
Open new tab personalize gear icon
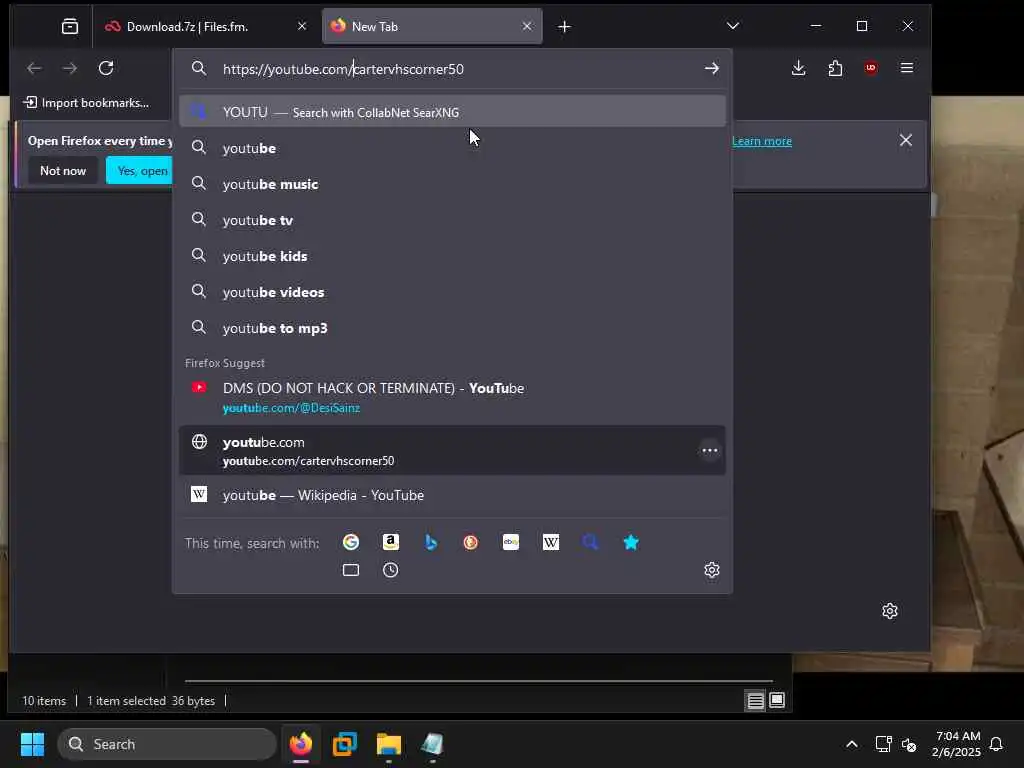(x=889, y=611)
